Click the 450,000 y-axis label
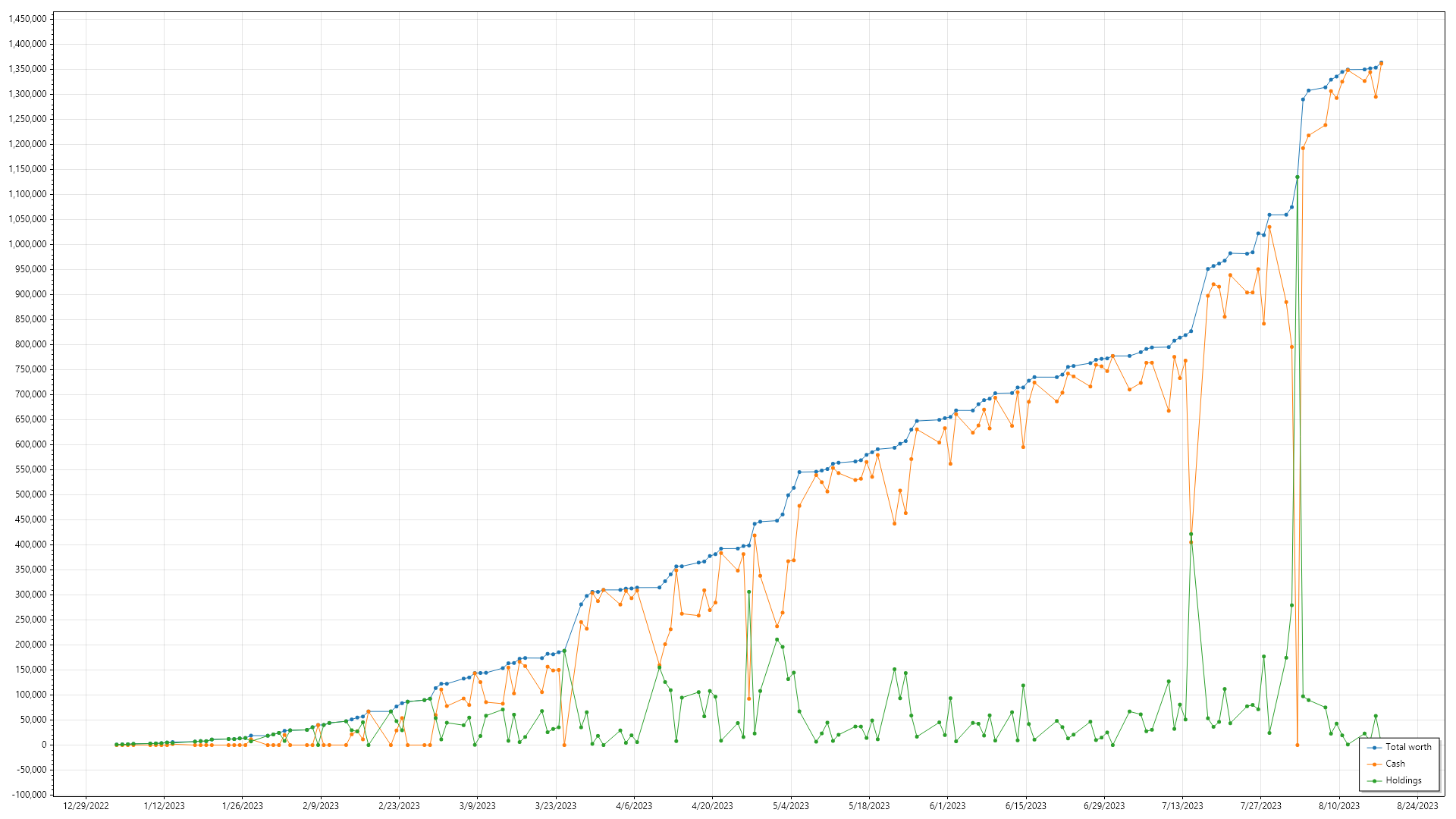This screenshot has width=1456, height=819. (x=31, y=519)
